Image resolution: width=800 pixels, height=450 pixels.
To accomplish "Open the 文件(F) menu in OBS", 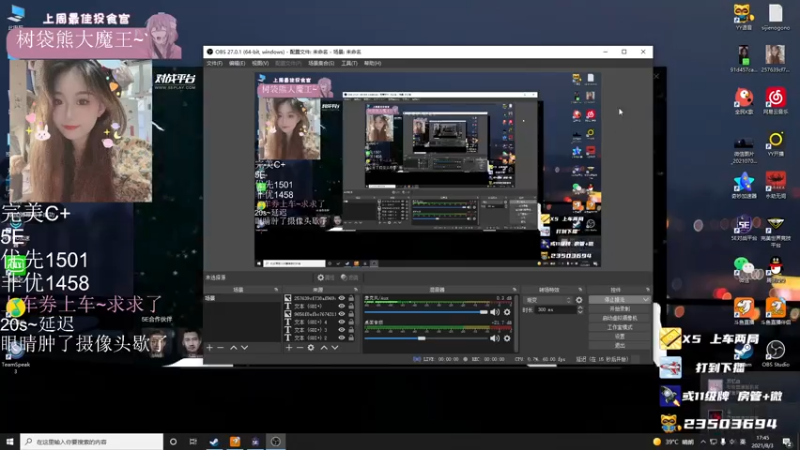I will [214, 63].
